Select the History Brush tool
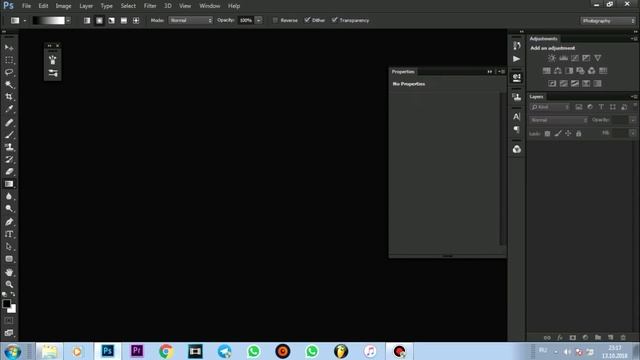 click(9, 159)
